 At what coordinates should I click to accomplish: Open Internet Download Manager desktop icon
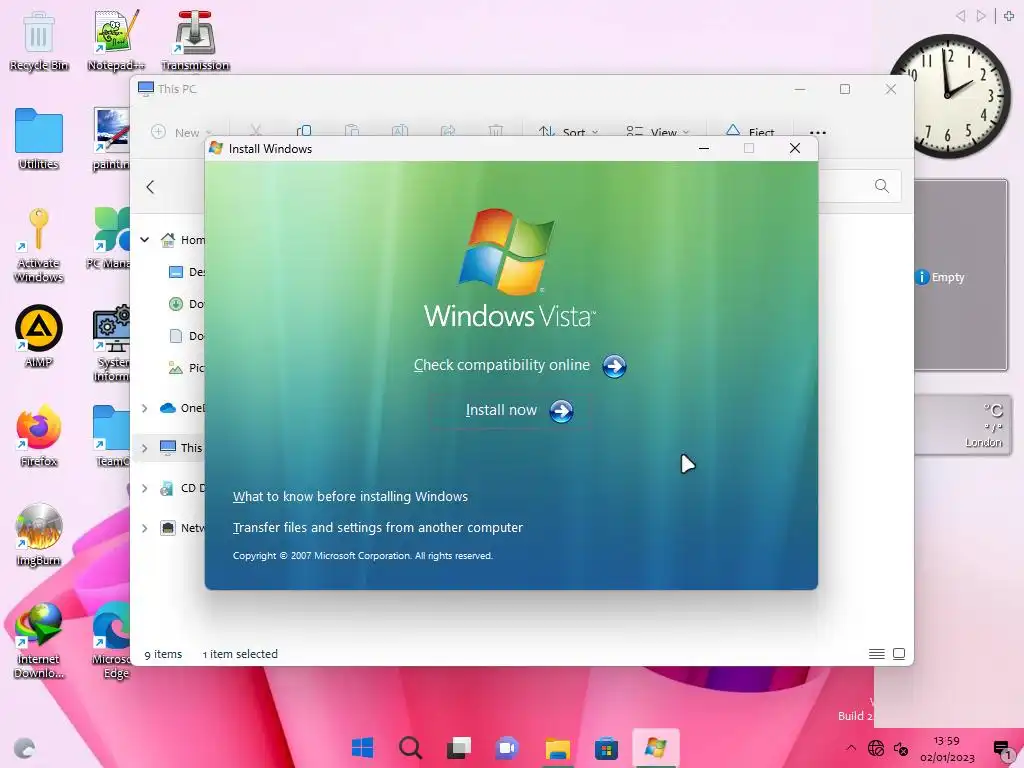pos(39,640)
